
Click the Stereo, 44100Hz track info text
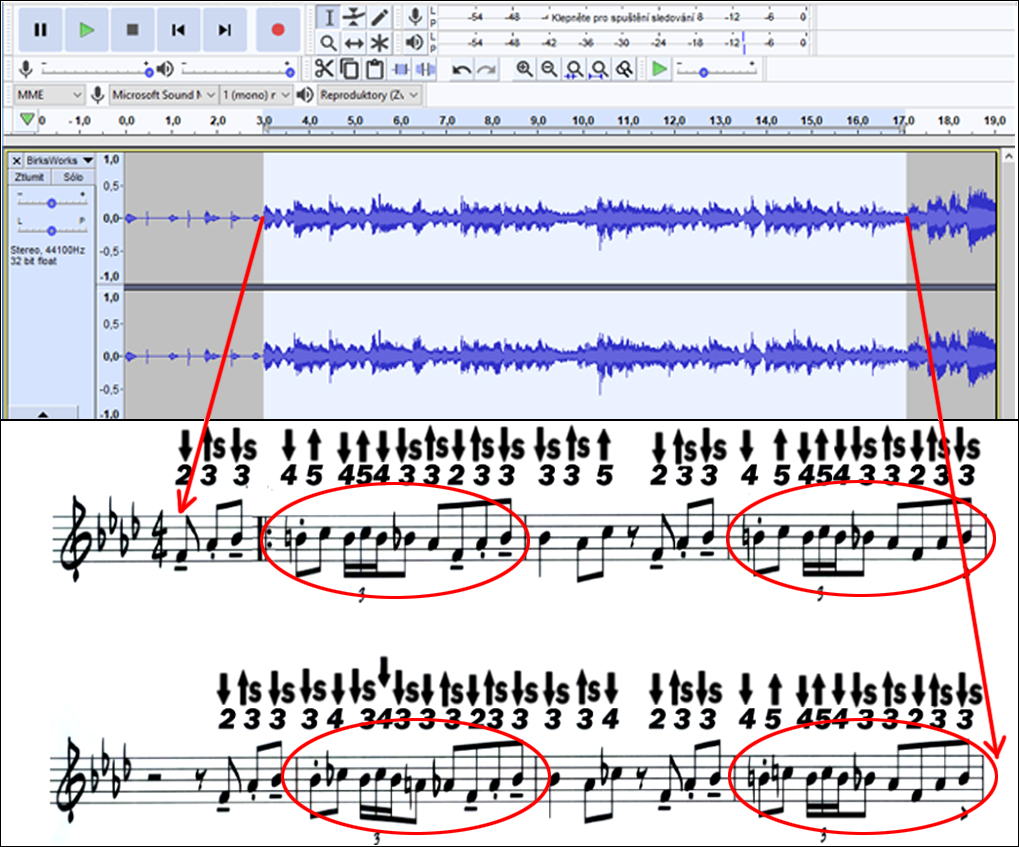(x=47, y=255)
